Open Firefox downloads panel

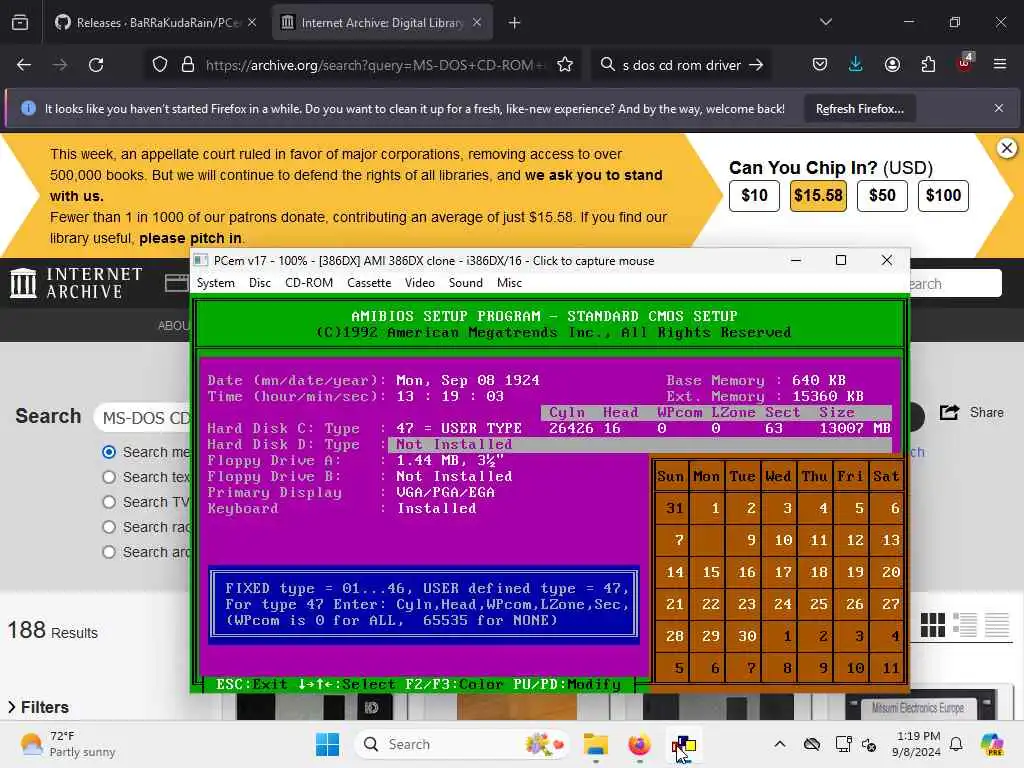(x=856, y=65)
